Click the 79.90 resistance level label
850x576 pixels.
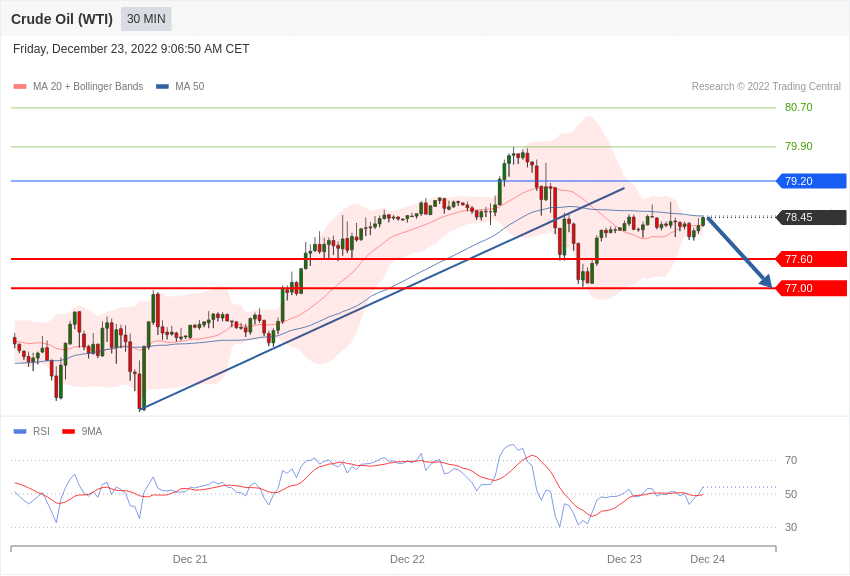[799, 146]
